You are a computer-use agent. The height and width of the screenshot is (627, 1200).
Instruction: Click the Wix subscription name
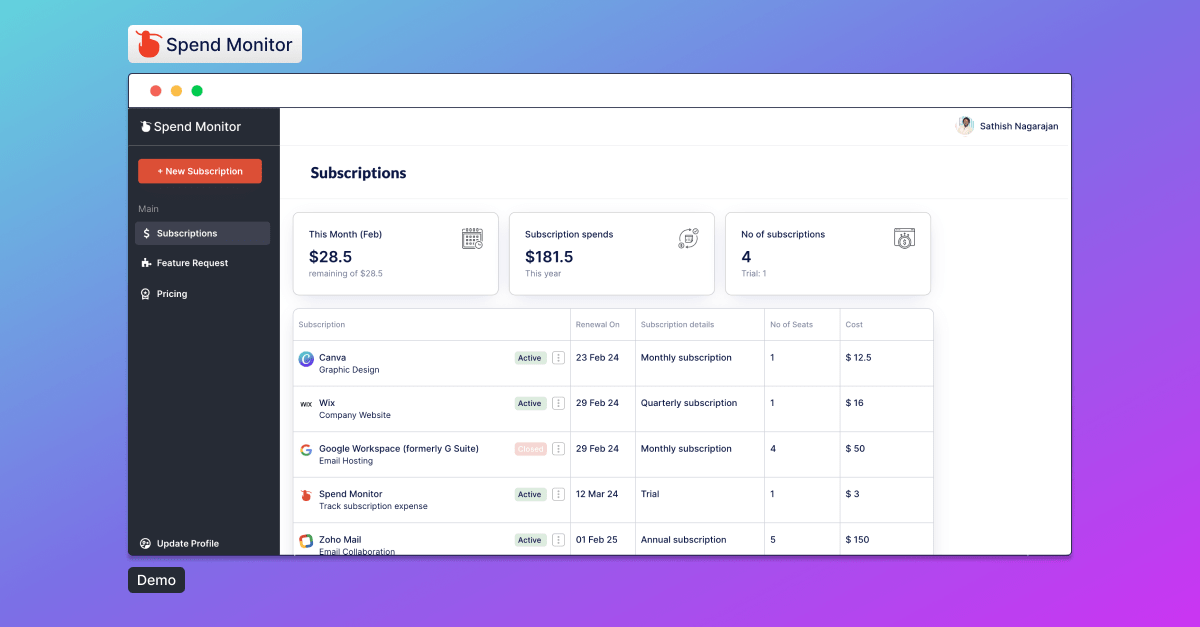[x=327, y=403]
